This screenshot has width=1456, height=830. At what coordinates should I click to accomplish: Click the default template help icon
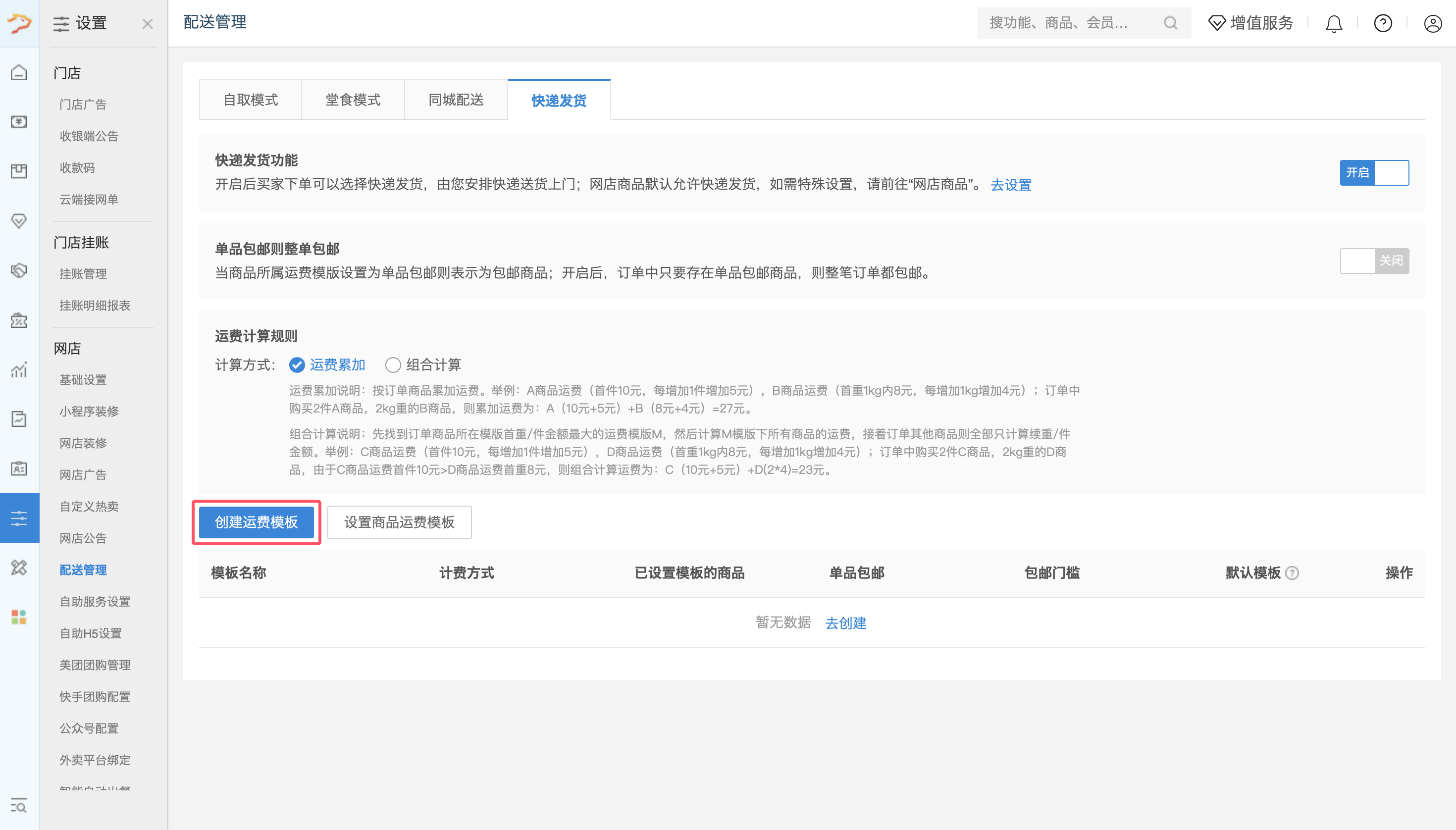point(1293,573)
